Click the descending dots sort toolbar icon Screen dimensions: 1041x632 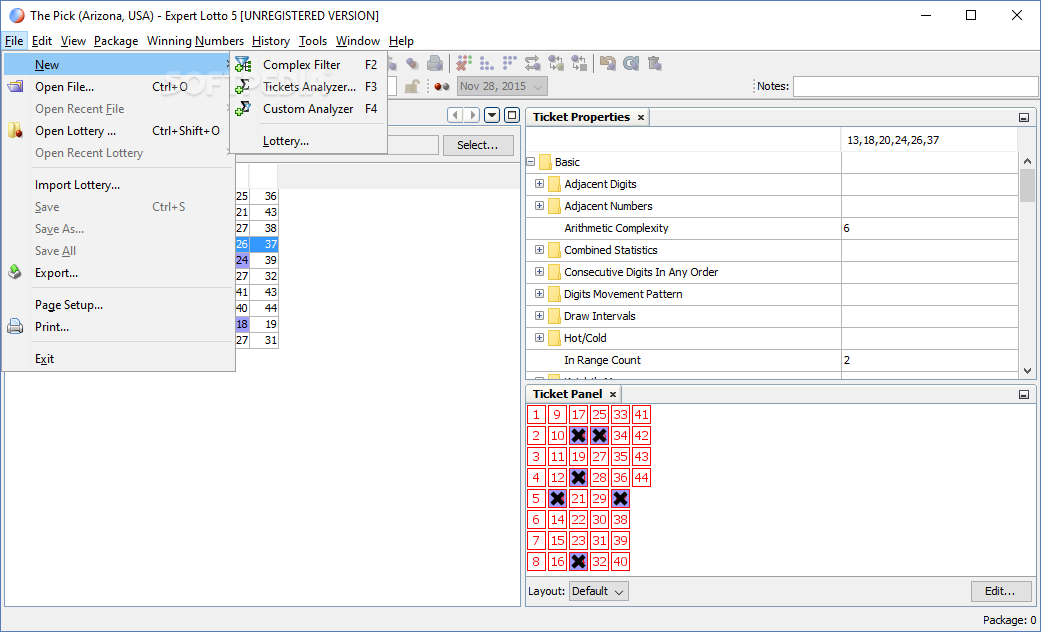[x=510, y=64]
